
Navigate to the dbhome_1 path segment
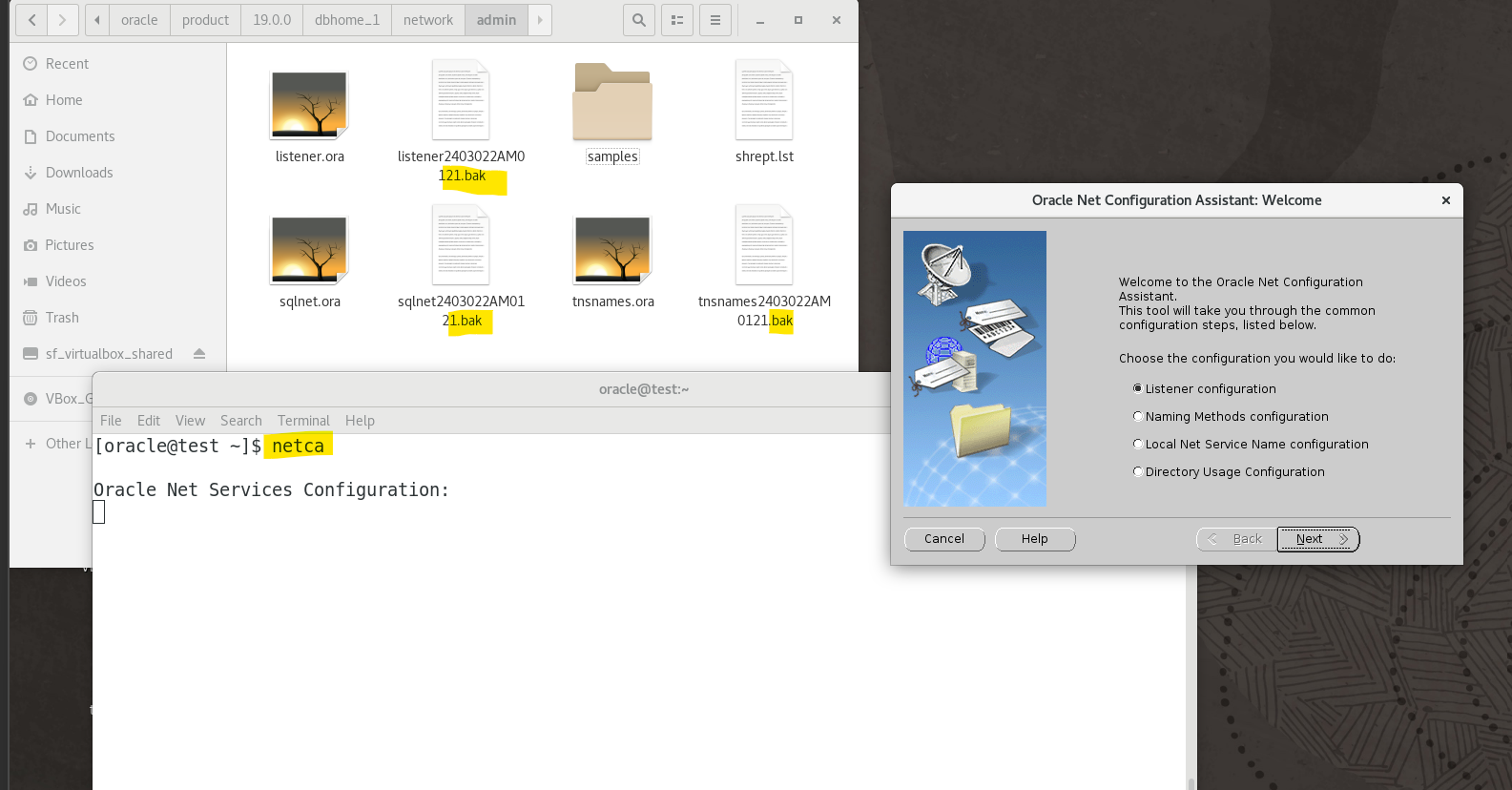(347, 20)
